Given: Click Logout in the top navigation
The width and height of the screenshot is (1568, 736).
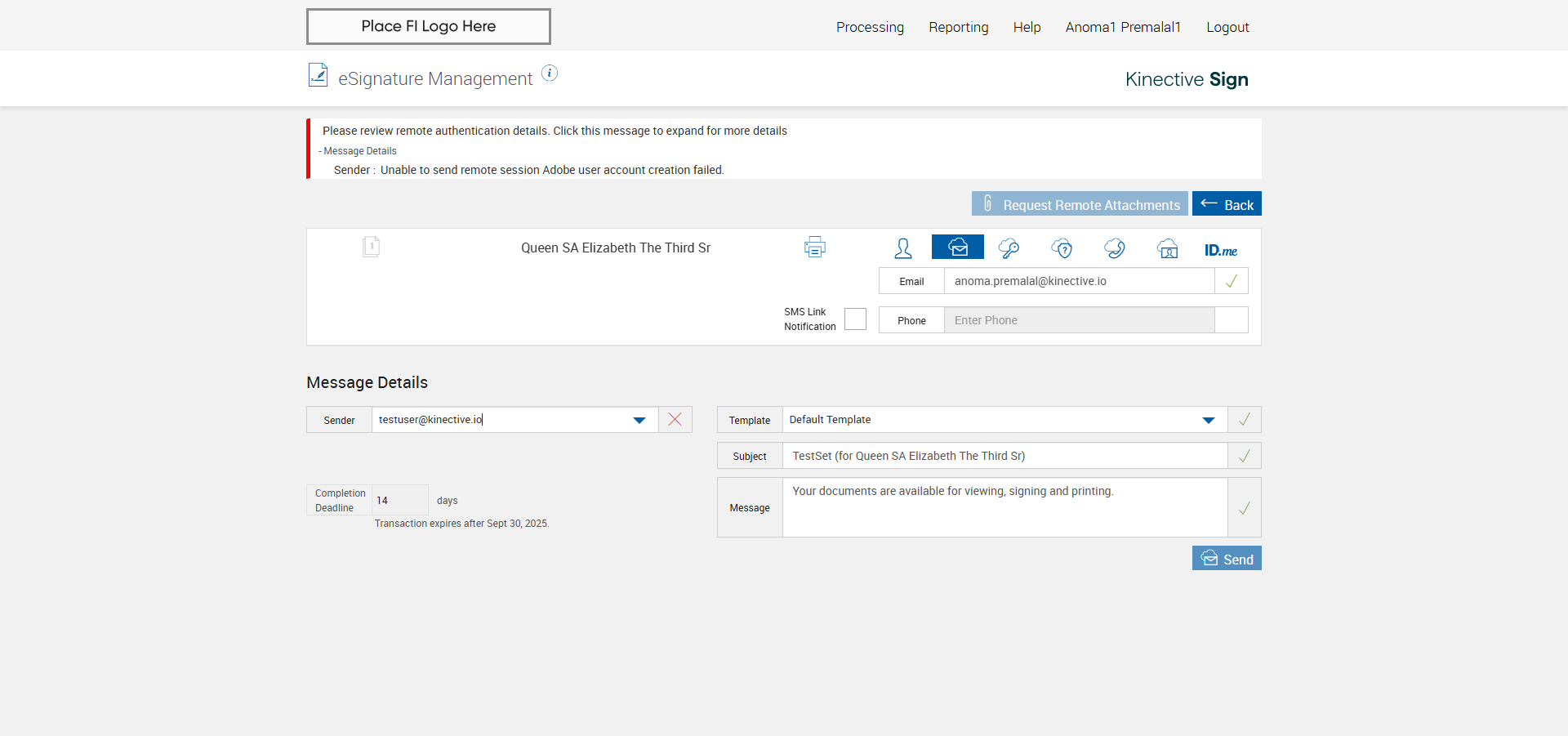Looking at the screenshot, I should [x=1227, y=27].
